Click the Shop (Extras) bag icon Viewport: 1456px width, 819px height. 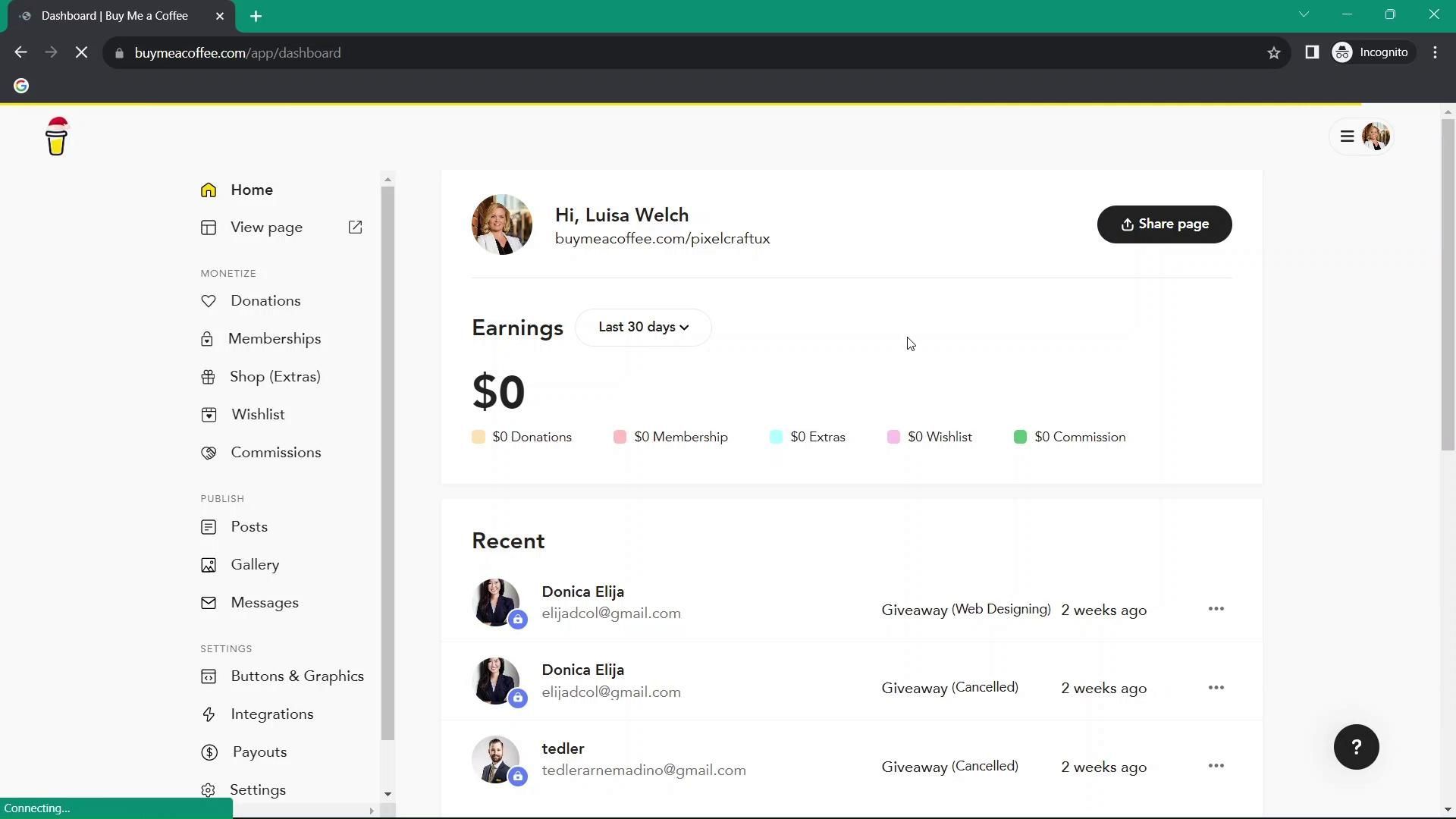[209, 377]
